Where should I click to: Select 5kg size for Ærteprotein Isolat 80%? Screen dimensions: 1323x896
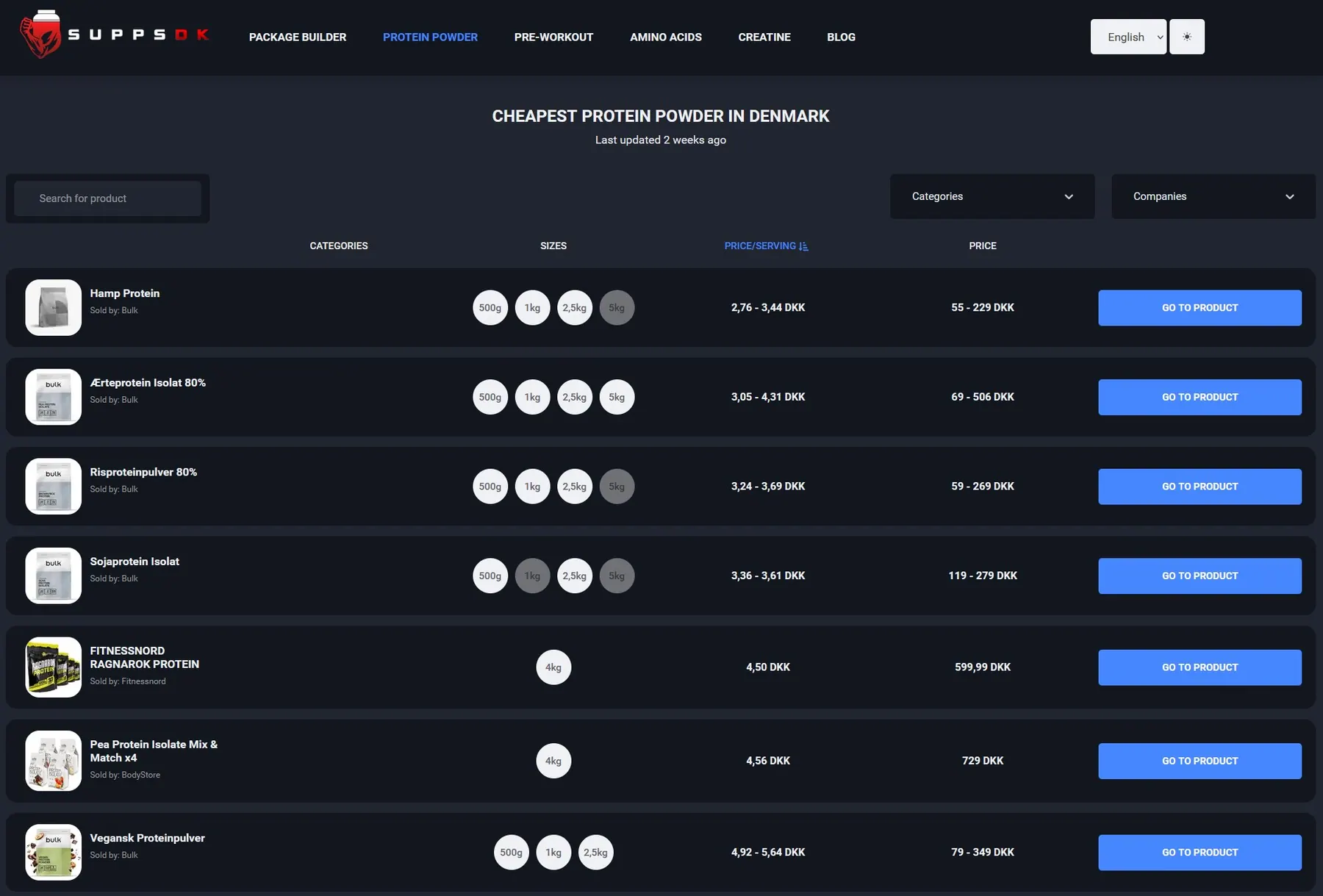(617, 397)
